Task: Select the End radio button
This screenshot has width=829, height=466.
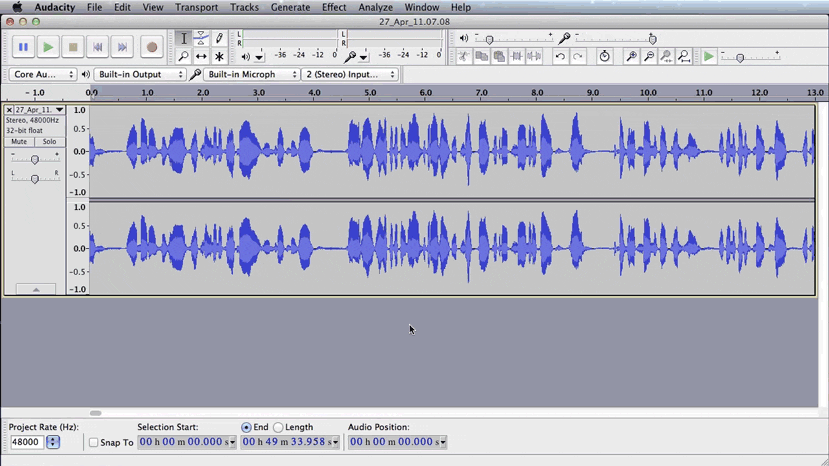Action: 246,427
